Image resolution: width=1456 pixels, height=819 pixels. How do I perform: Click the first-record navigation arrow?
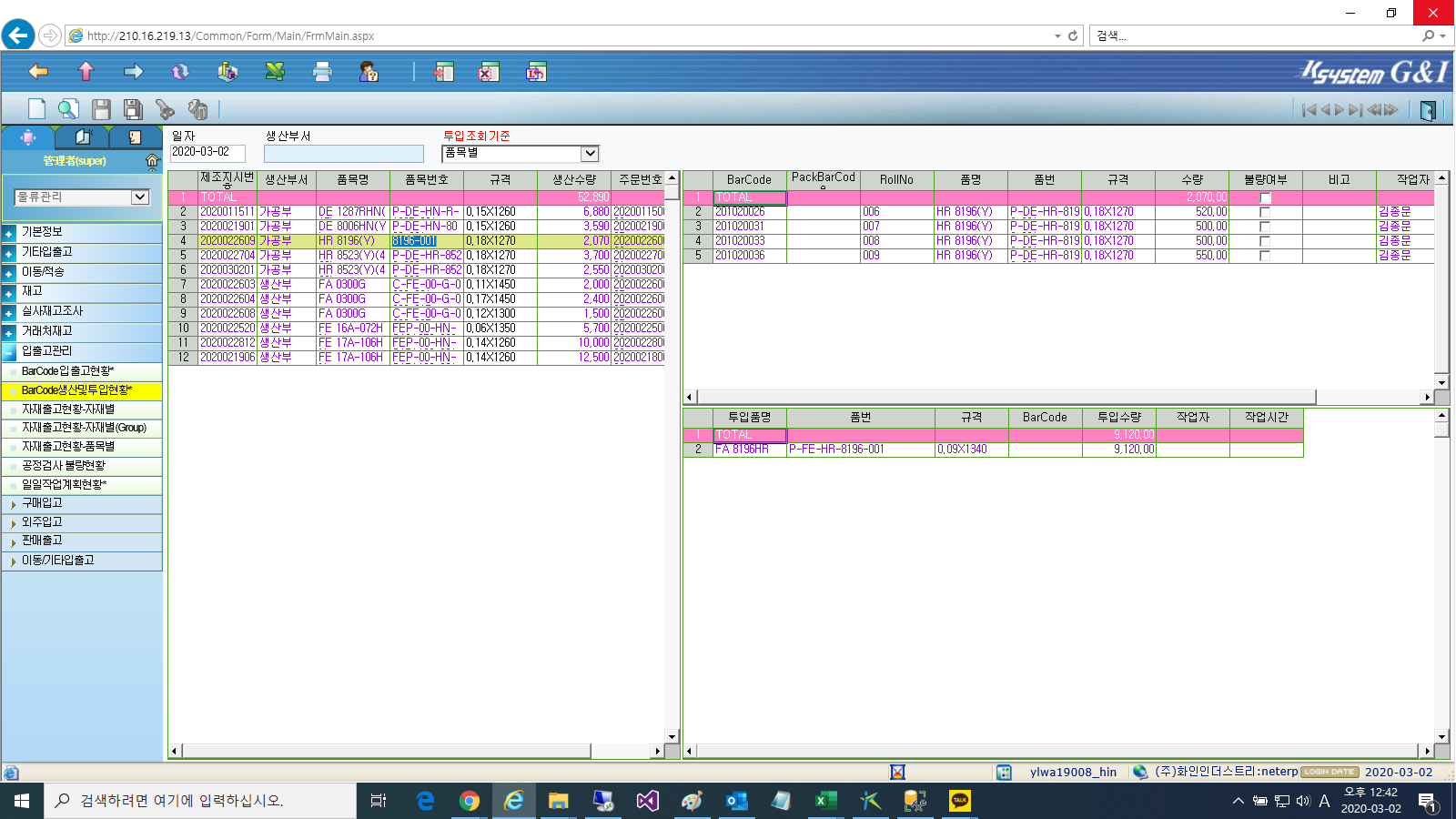tap(1309, 110)
